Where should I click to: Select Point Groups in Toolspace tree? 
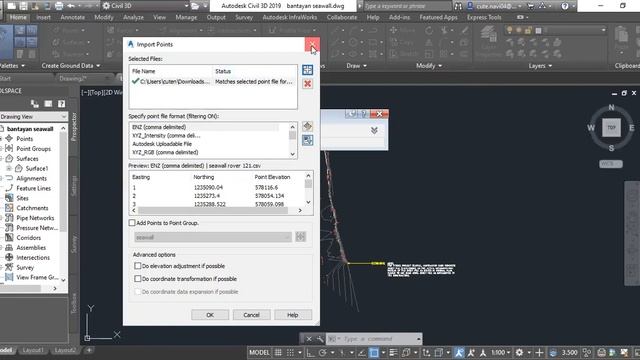(x=33, y=149)
